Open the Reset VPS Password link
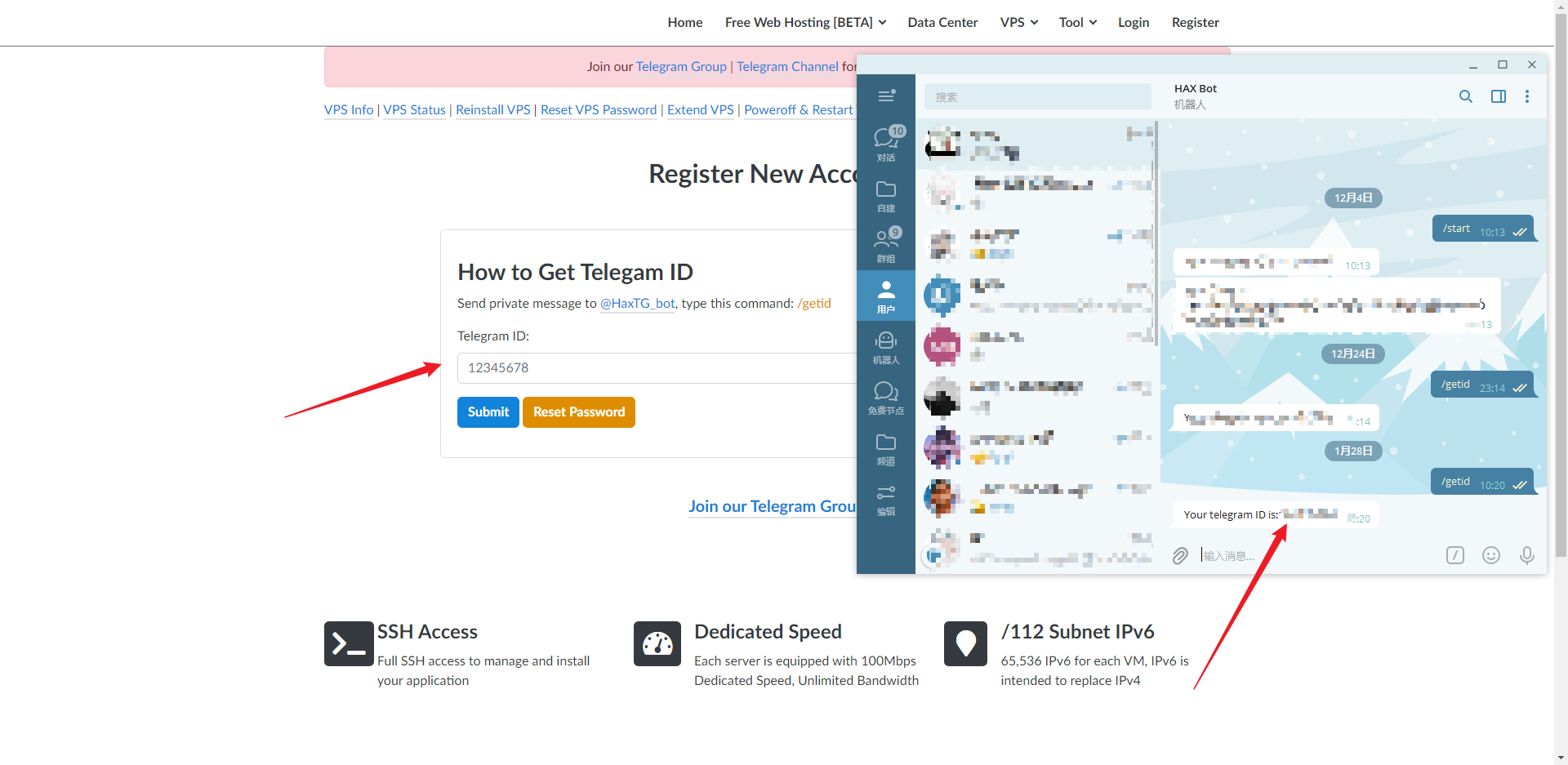 599,110
